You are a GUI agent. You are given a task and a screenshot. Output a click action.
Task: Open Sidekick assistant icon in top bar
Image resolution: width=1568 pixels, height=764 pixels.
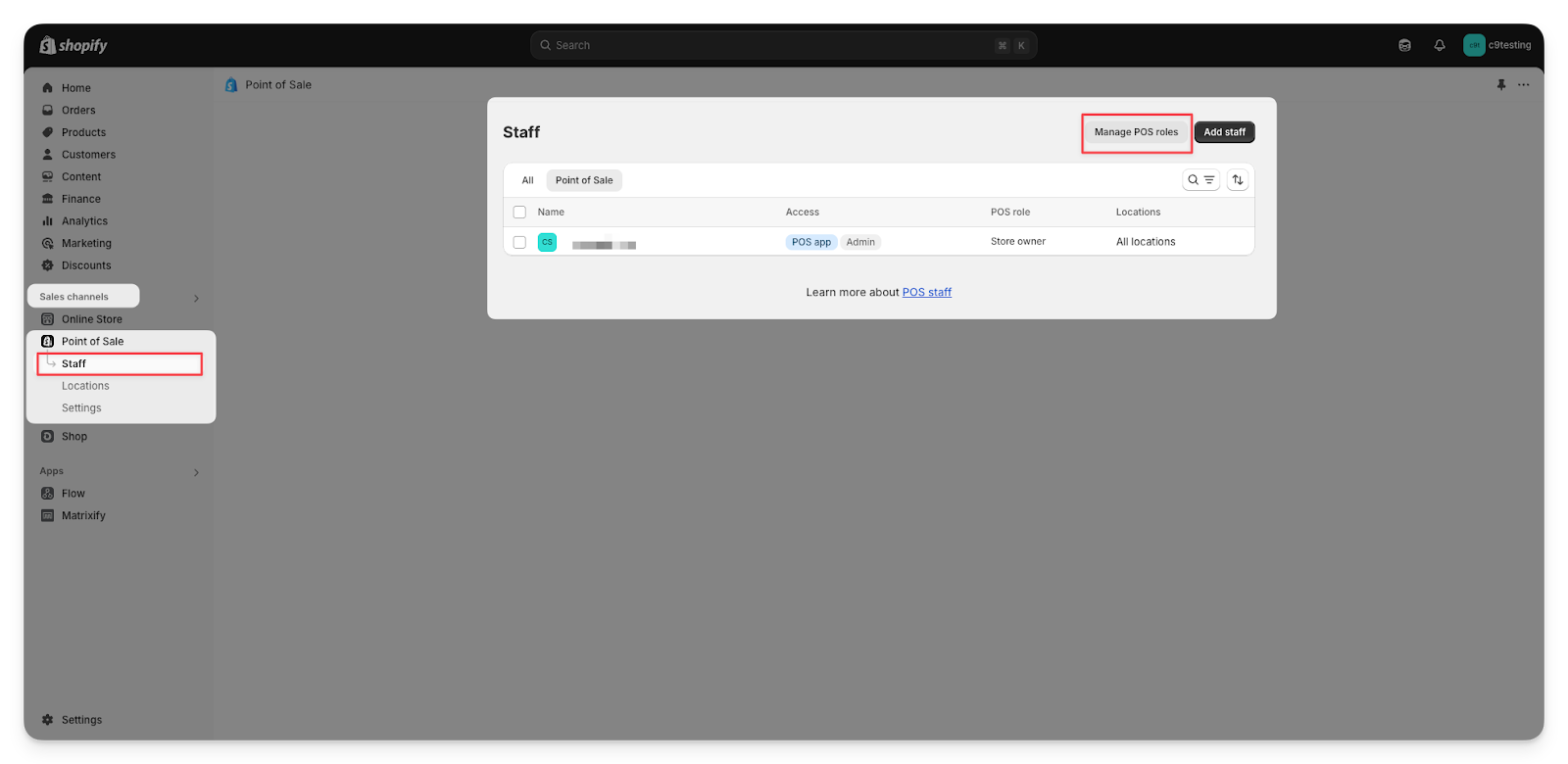point(1404,45)
